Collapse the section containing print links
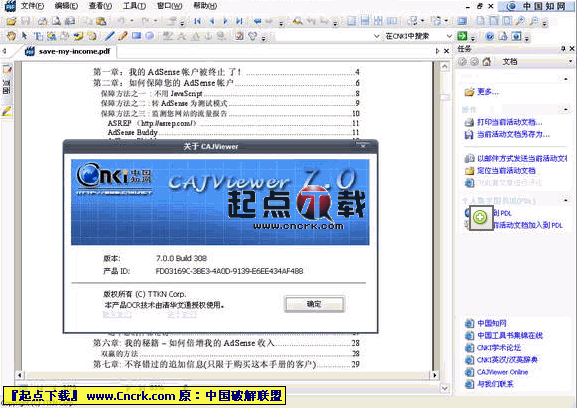Screen dimensions: 577x408 click(x=566, y=109)
